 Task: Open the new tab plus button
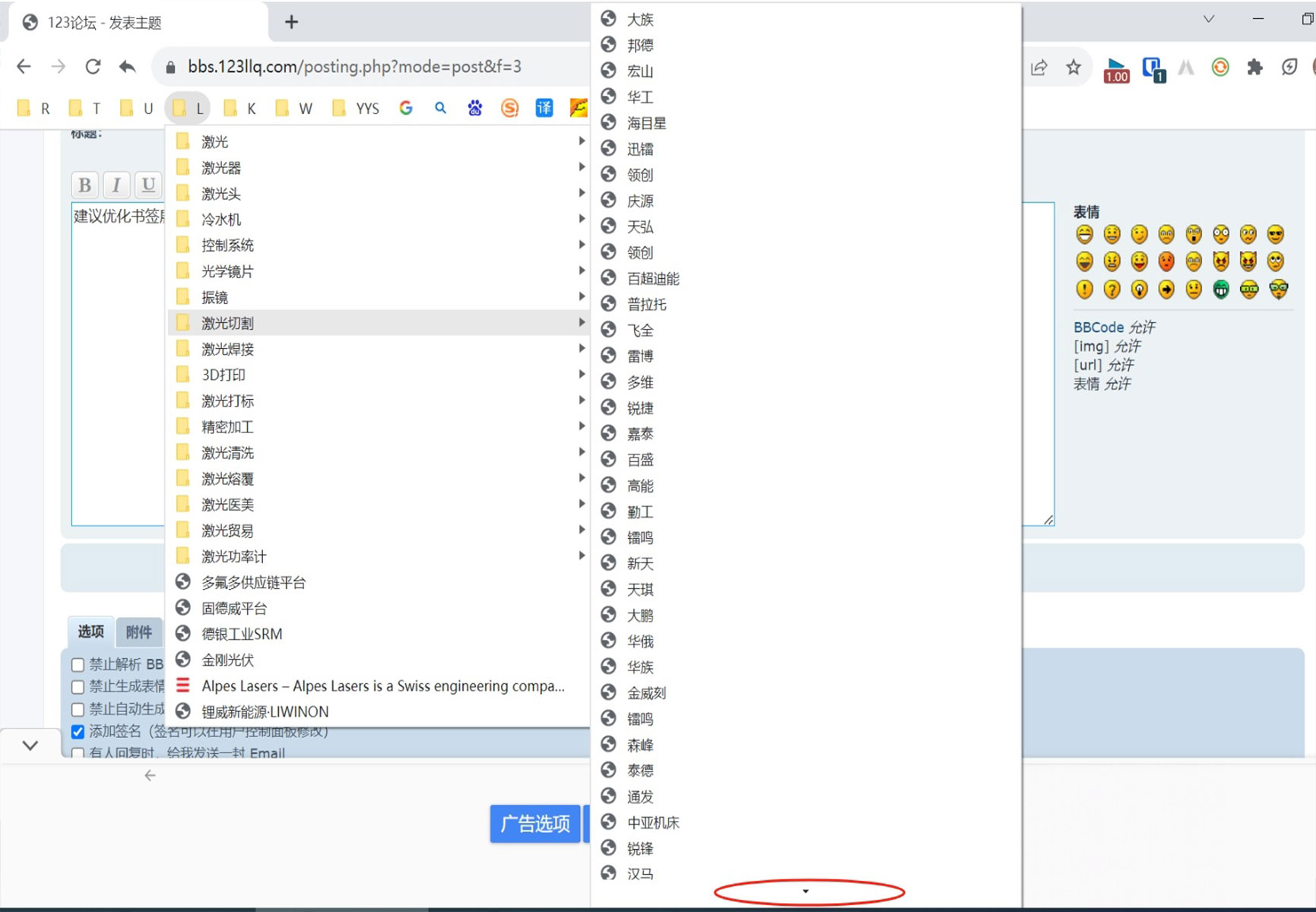pos(291,22)
